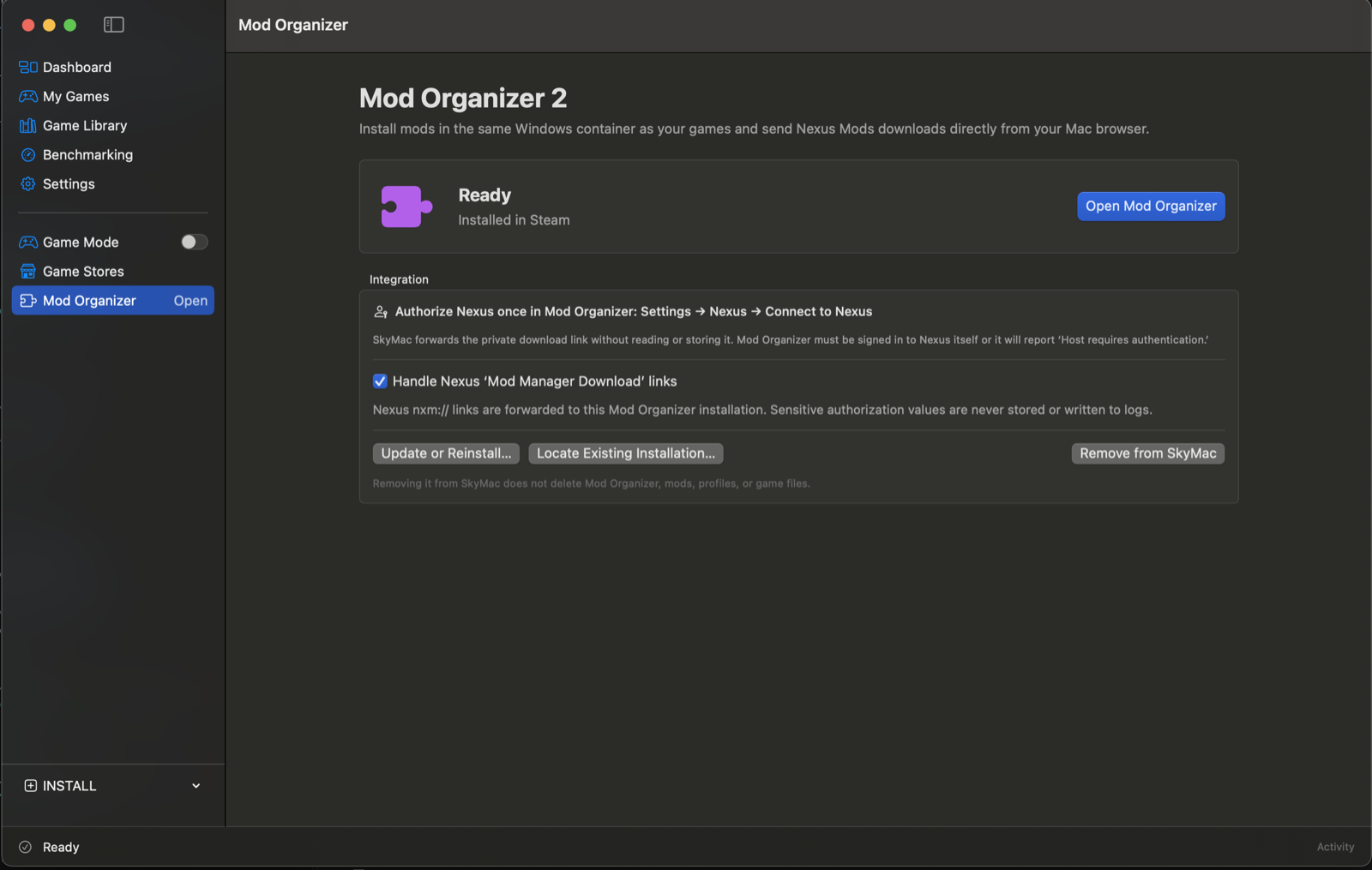1372x870 pixels.
Task: Click Remove from SkyMac button
Action: [1148, 453]
